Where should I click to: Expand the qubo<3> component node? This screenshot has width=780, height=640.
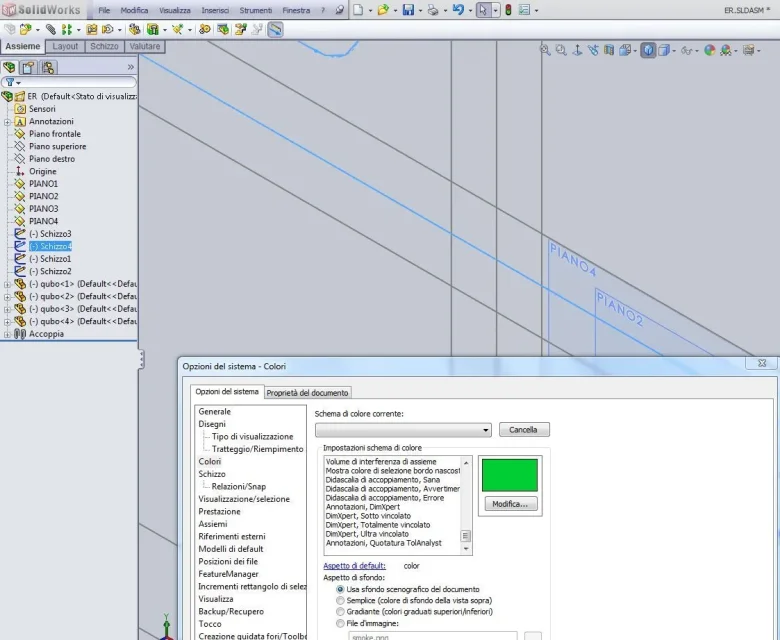[x=7, y=309]
